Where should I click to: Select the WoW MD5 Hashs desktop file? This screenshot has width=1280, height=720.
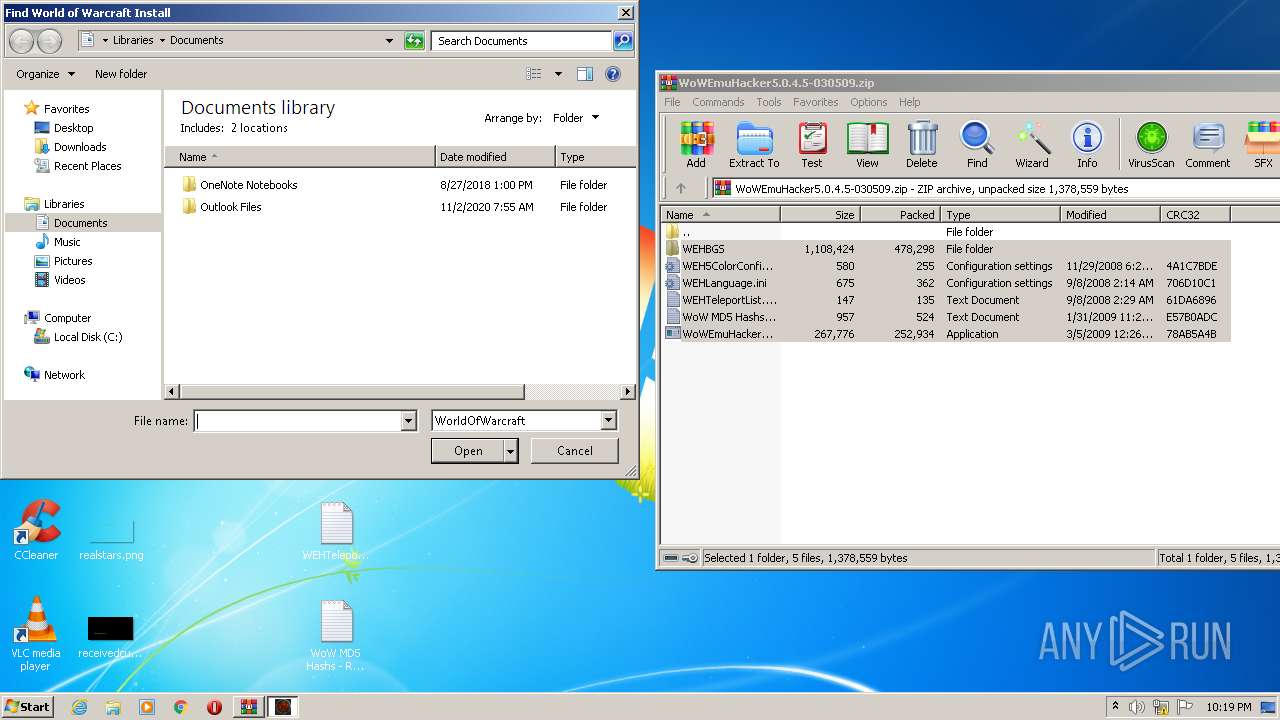336,636
